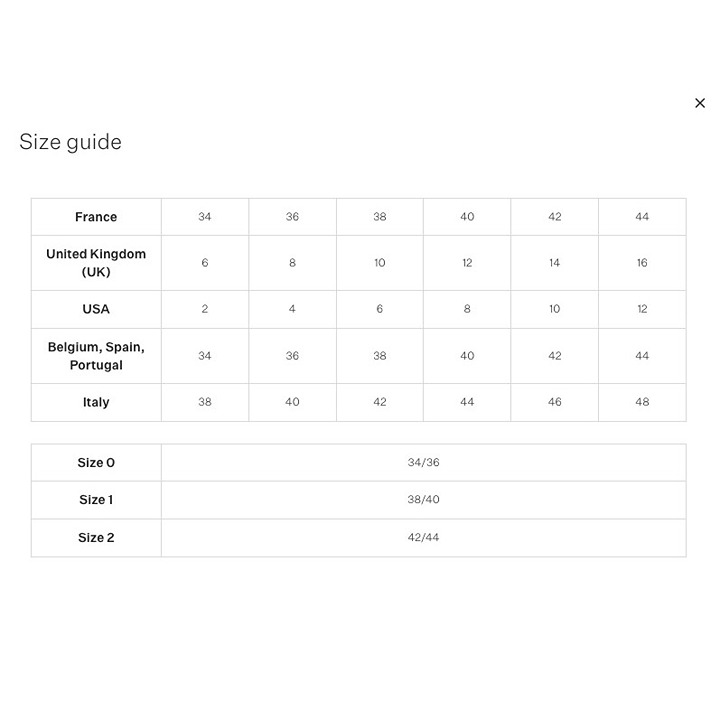Click UK size 14 cell
Image resolution: width=720 pixels, height=720 pixels.
[554, 263]
